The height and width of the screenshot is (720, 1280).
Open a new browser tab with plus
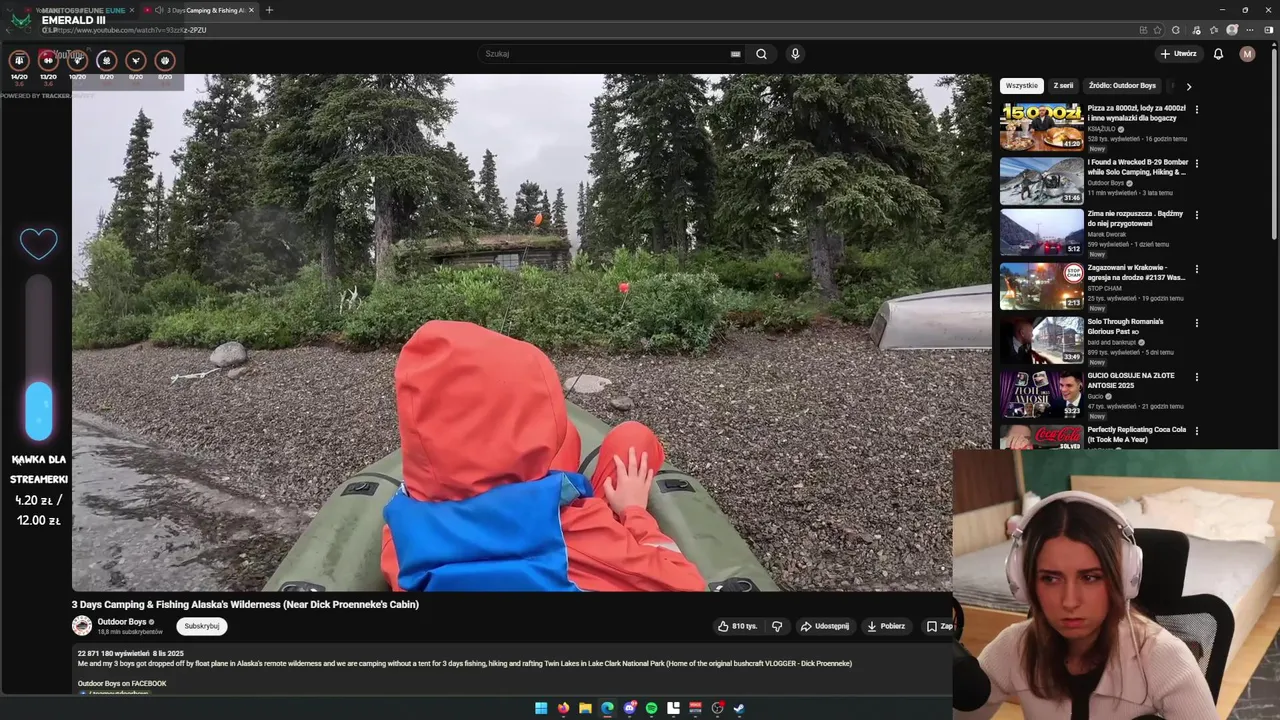click(x=269, y=10)
